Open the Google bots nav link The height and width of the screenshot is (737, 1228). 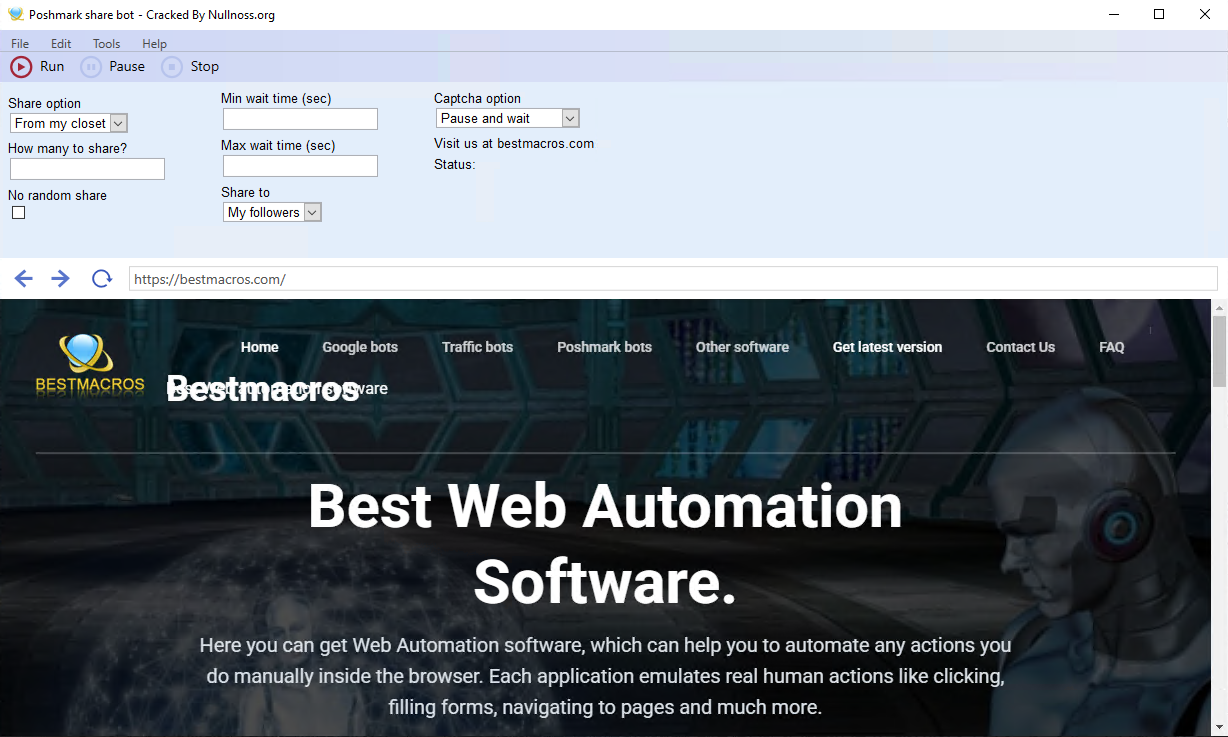coord(360,347)
